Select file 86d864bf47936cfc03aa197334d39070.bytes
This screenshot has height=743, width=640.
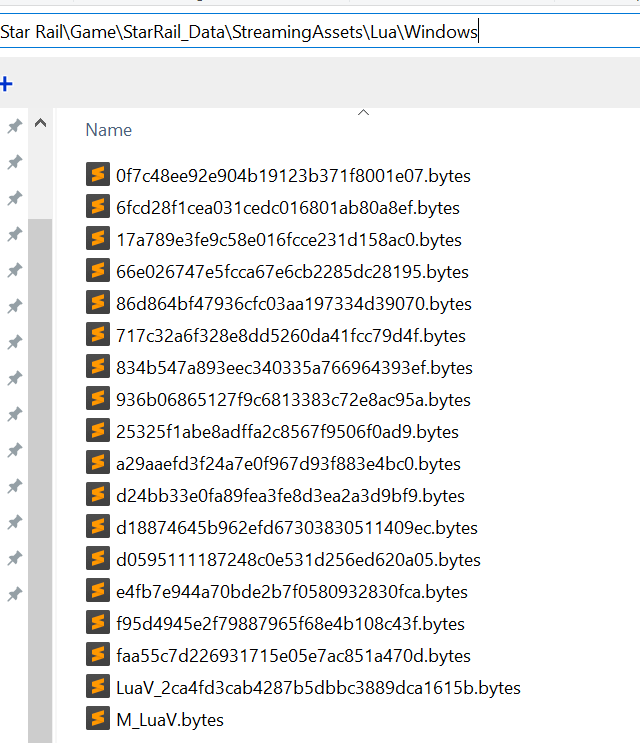pyautogui.click(x=294, y=304)
